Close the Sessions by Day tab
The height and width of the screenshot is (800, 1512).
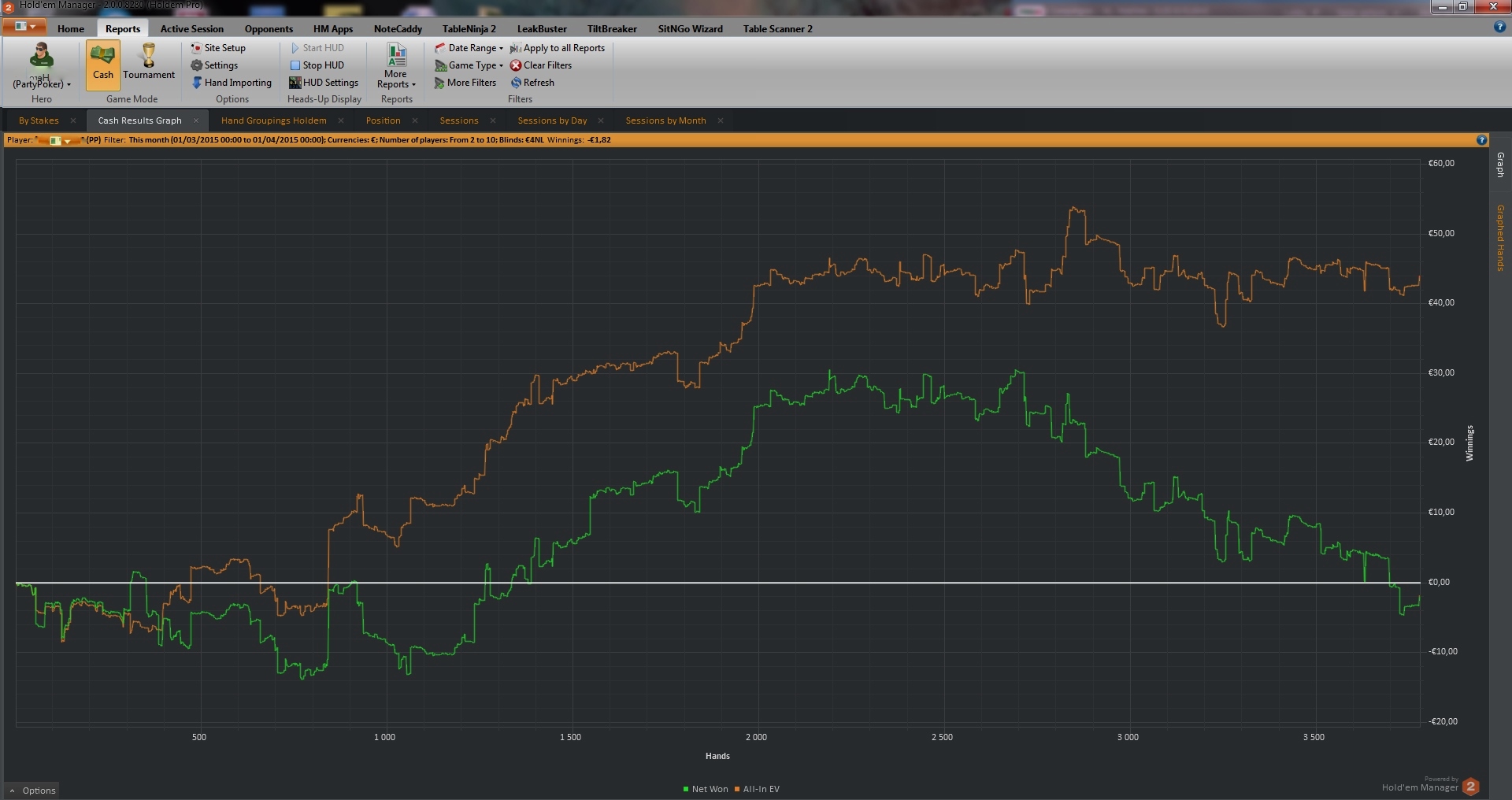pyautogui.click(x=601, y=120)
